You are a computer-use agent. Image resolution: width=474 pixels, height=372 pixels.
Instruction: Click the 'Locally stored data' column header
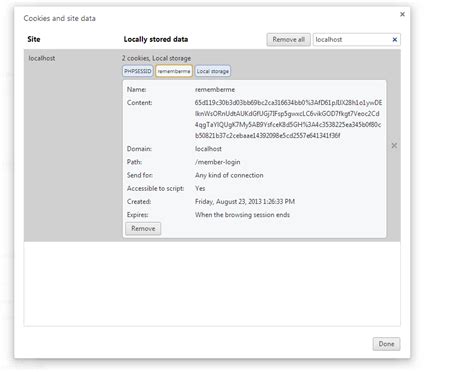click(156, 39)
